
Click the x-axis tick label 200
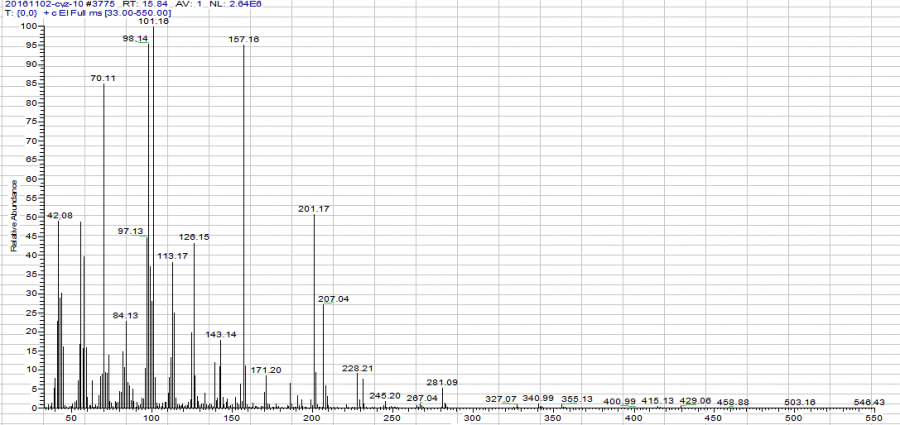(313, 418)
